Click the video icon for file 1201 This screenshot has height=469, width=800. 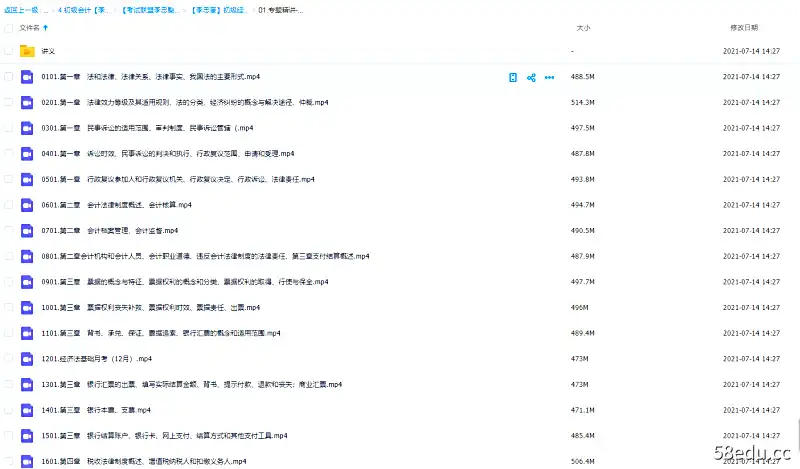tap(27, 359)
